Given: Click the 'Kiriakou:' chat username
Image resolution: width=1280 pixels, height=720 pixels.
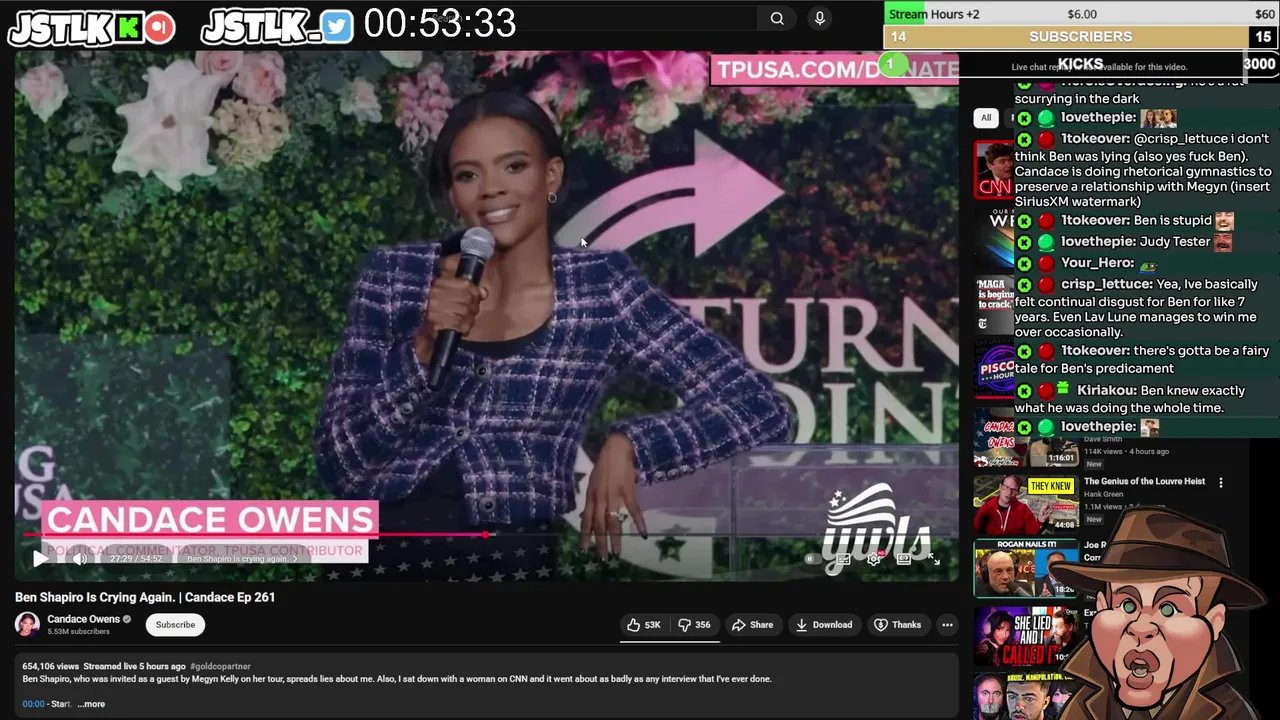Looking at the screenshot, I should (x=1106, y=390).
